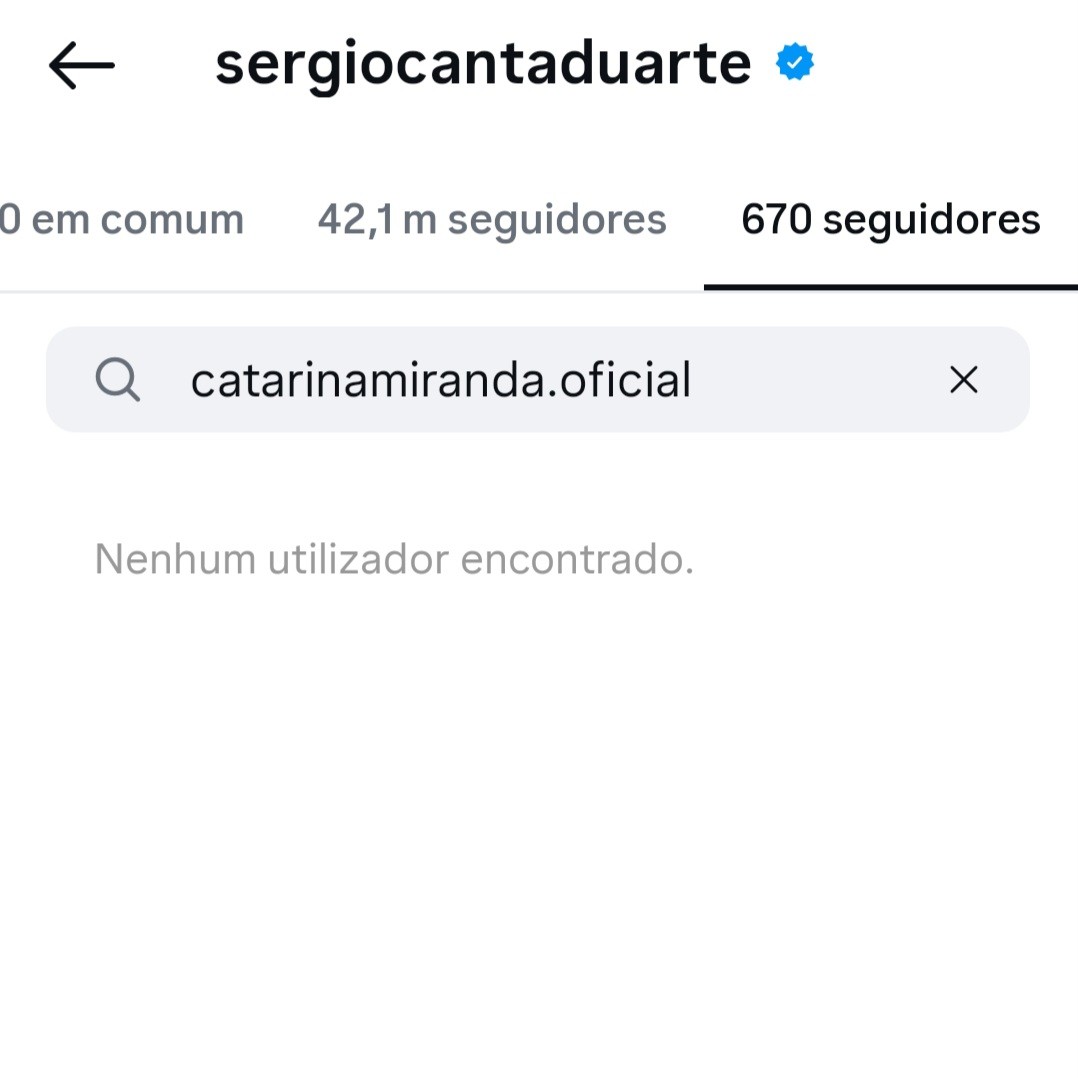View the 42,1 m followers list

point(492,220)
